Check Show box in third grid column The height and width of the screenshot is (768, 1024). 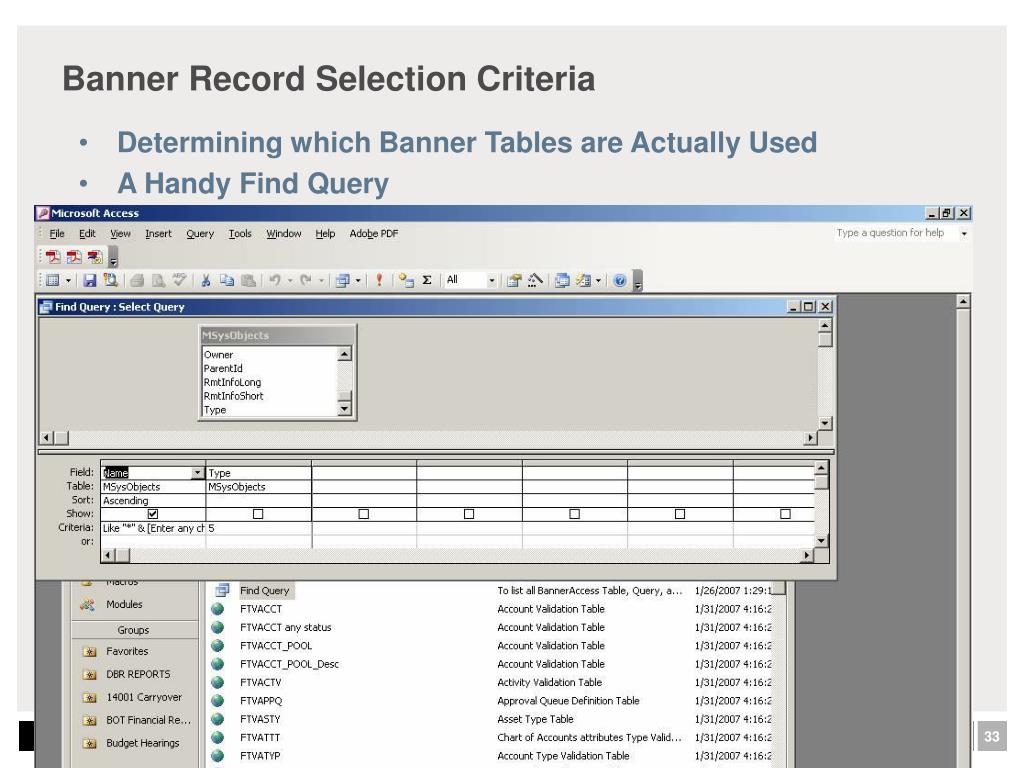point(364,514)
